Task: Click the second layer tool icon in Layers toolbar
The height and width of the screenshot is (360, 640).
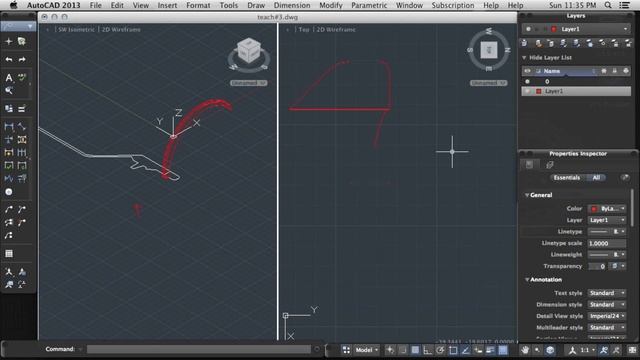Action: [x=538, y=43]
